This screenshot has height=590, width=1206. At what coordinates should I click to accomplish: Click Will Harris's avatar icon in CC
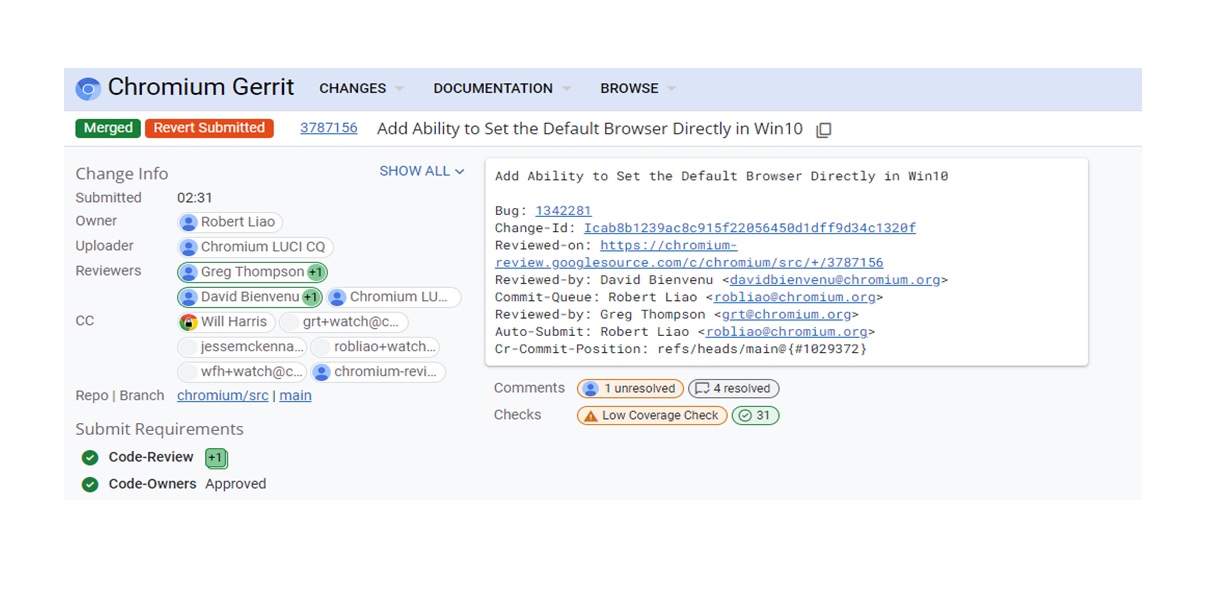coord(188,322)
